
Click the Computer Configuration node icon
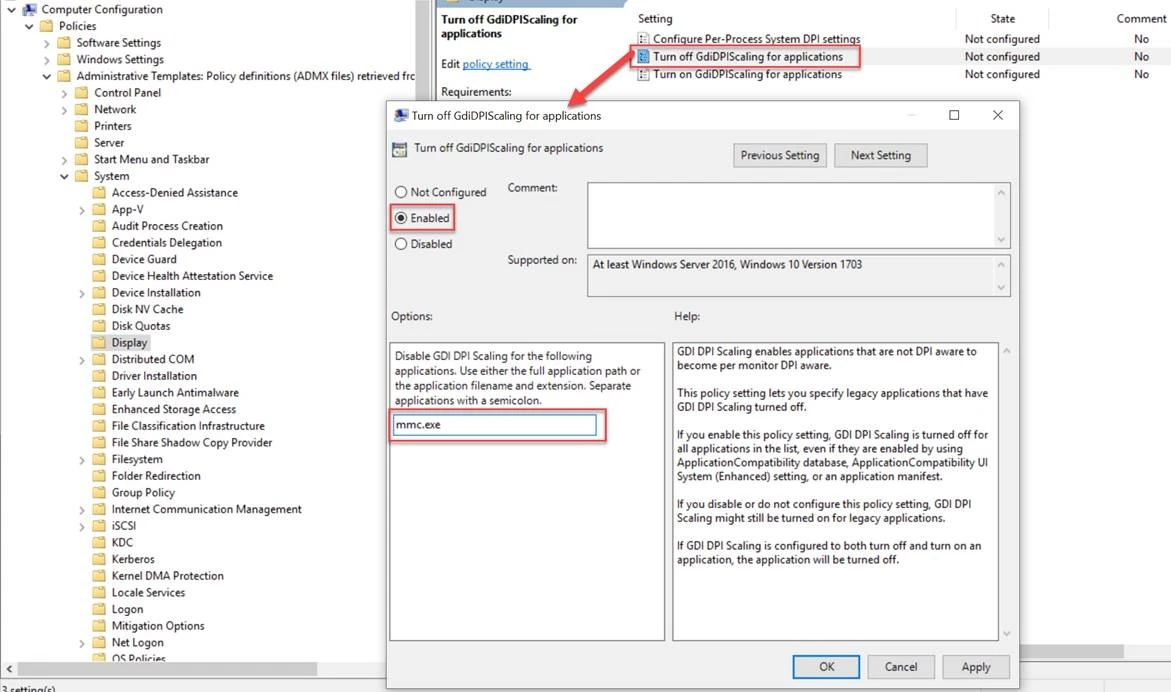pyautogui.click(x=29, y=9)
